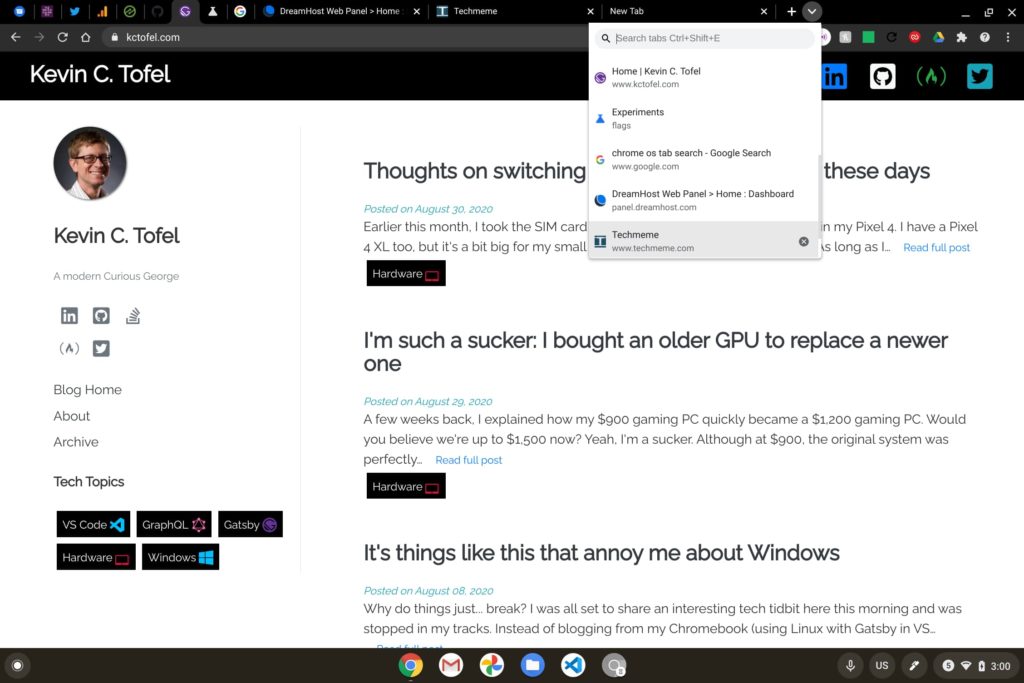
Task: Switch to the DreamHost Web Panel tab
Action: pos(340,11)
